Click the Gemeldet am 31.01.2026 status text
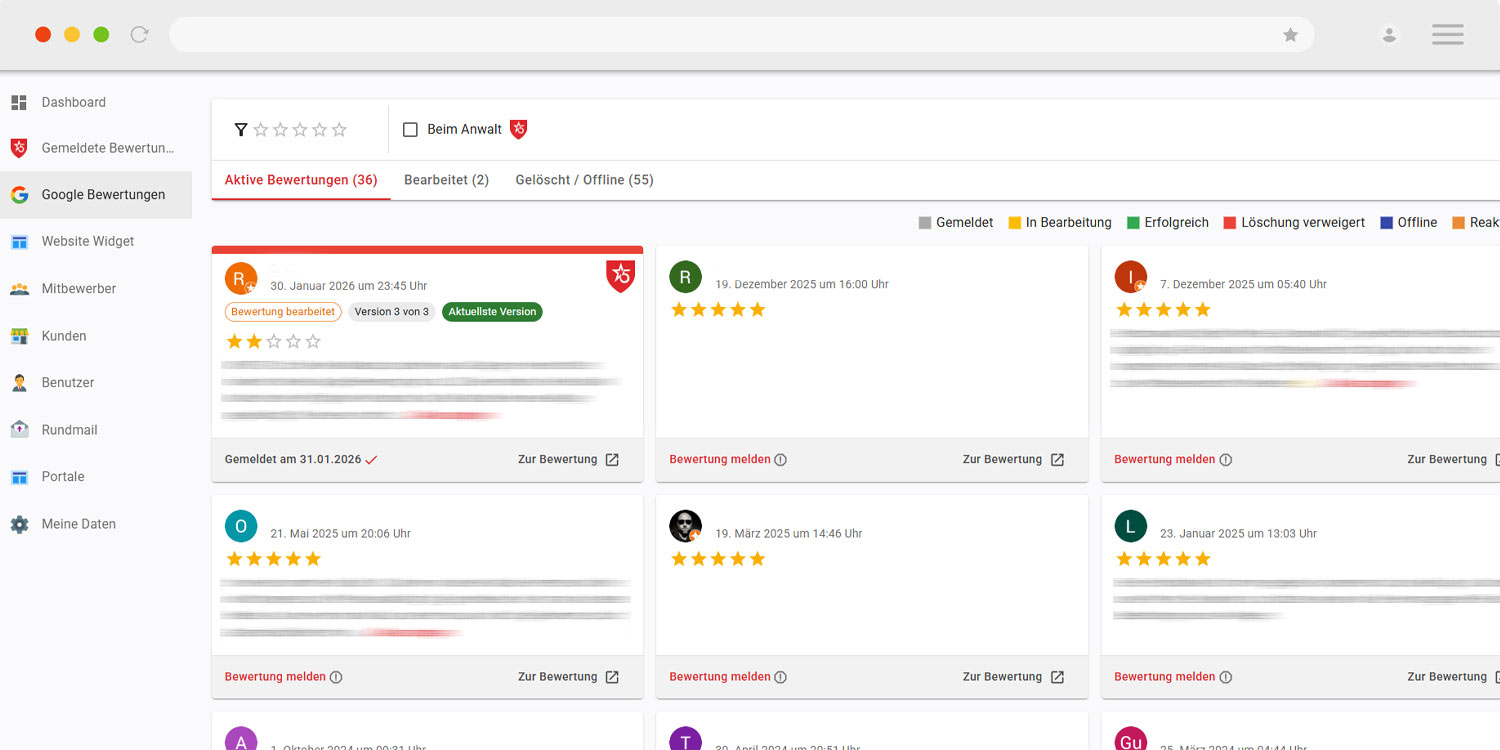 [293, 460]
